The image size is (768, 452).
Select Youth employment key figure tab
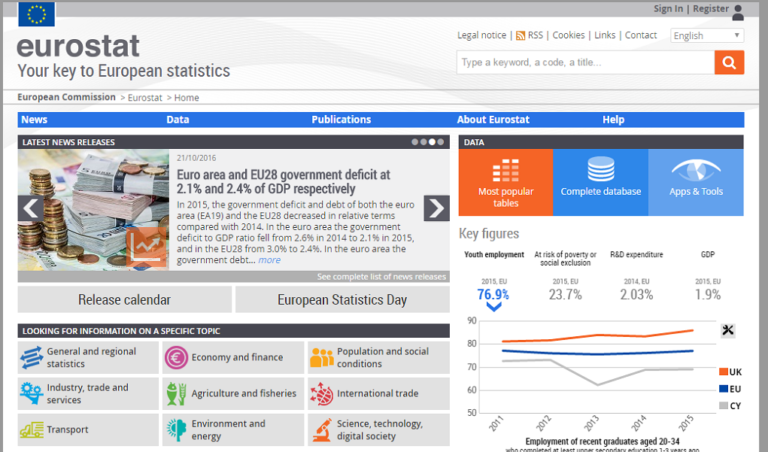[494, 255]
